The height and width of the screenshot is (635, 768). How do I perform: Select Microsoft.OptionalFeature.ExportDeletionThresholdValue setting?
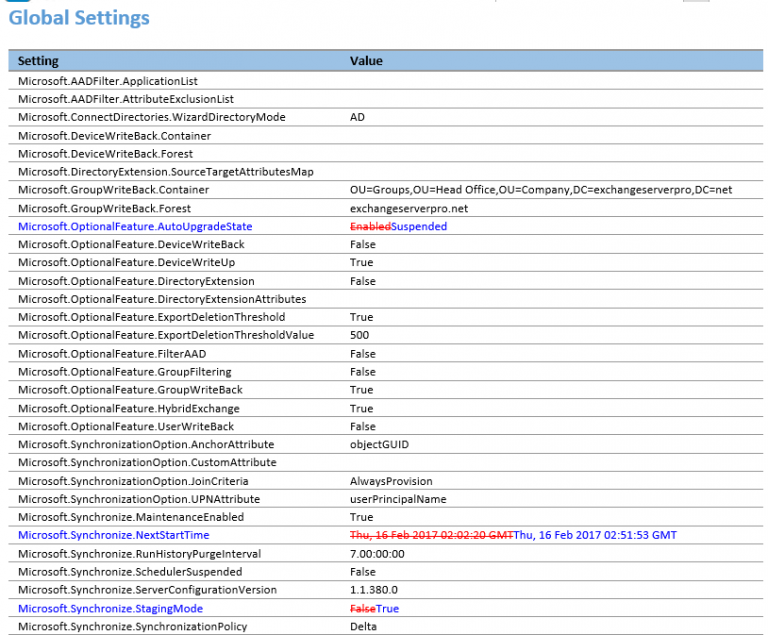tap(166, 335)
